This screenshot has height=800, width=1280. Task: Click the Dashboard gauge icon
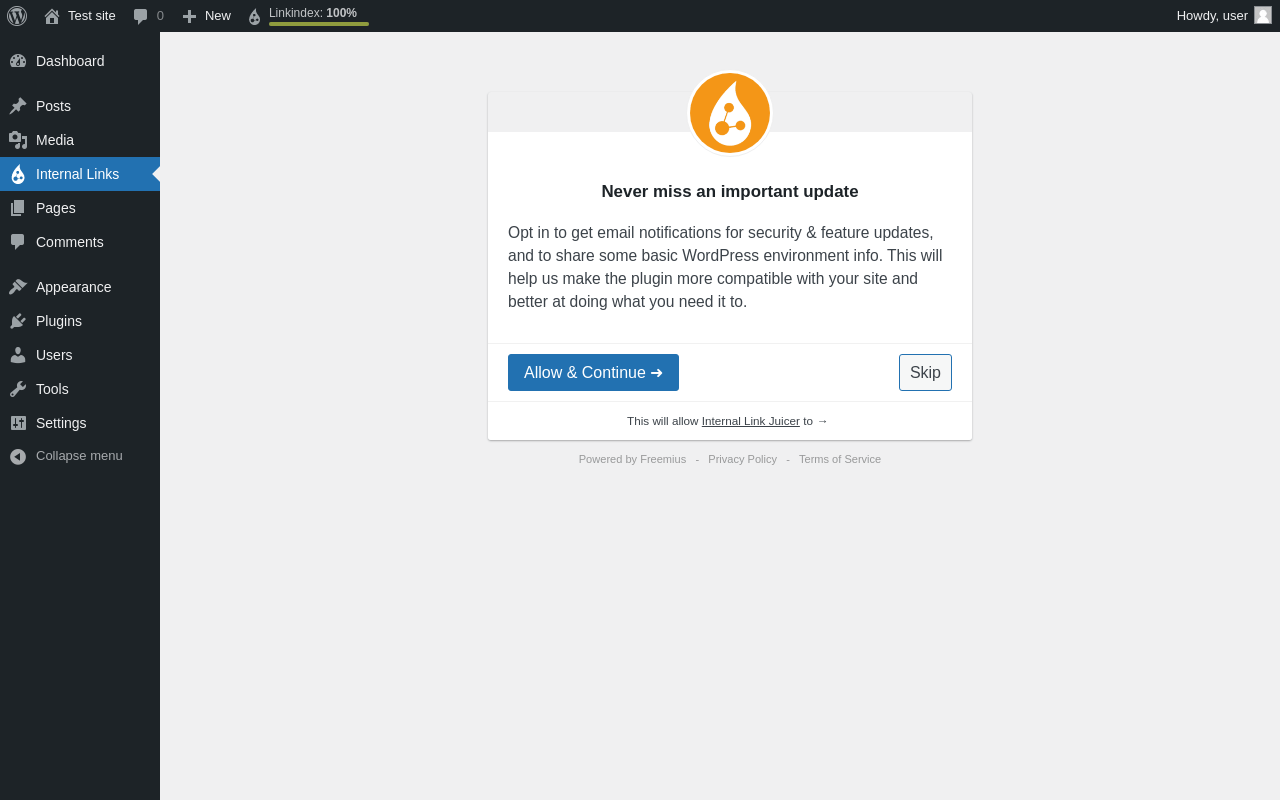pos(18,61)
